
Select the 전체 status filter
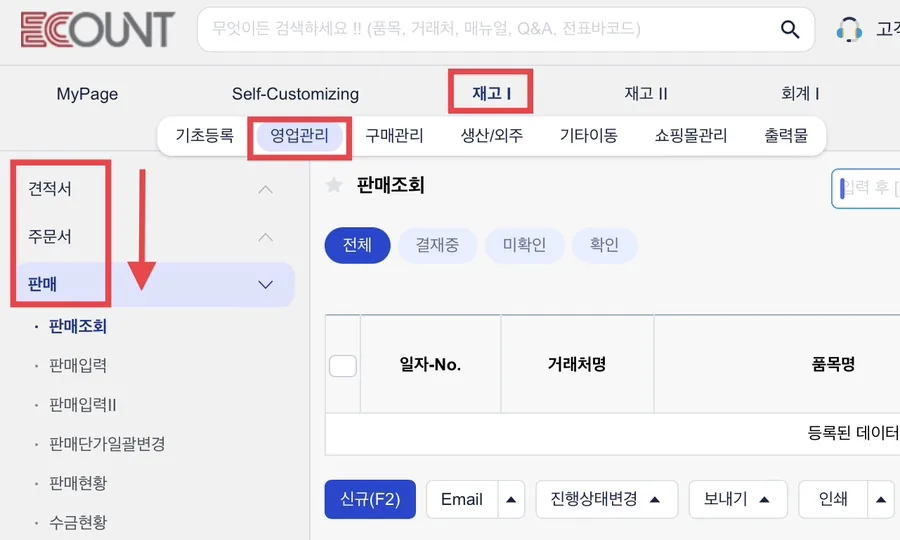click(x=357, y=245)
